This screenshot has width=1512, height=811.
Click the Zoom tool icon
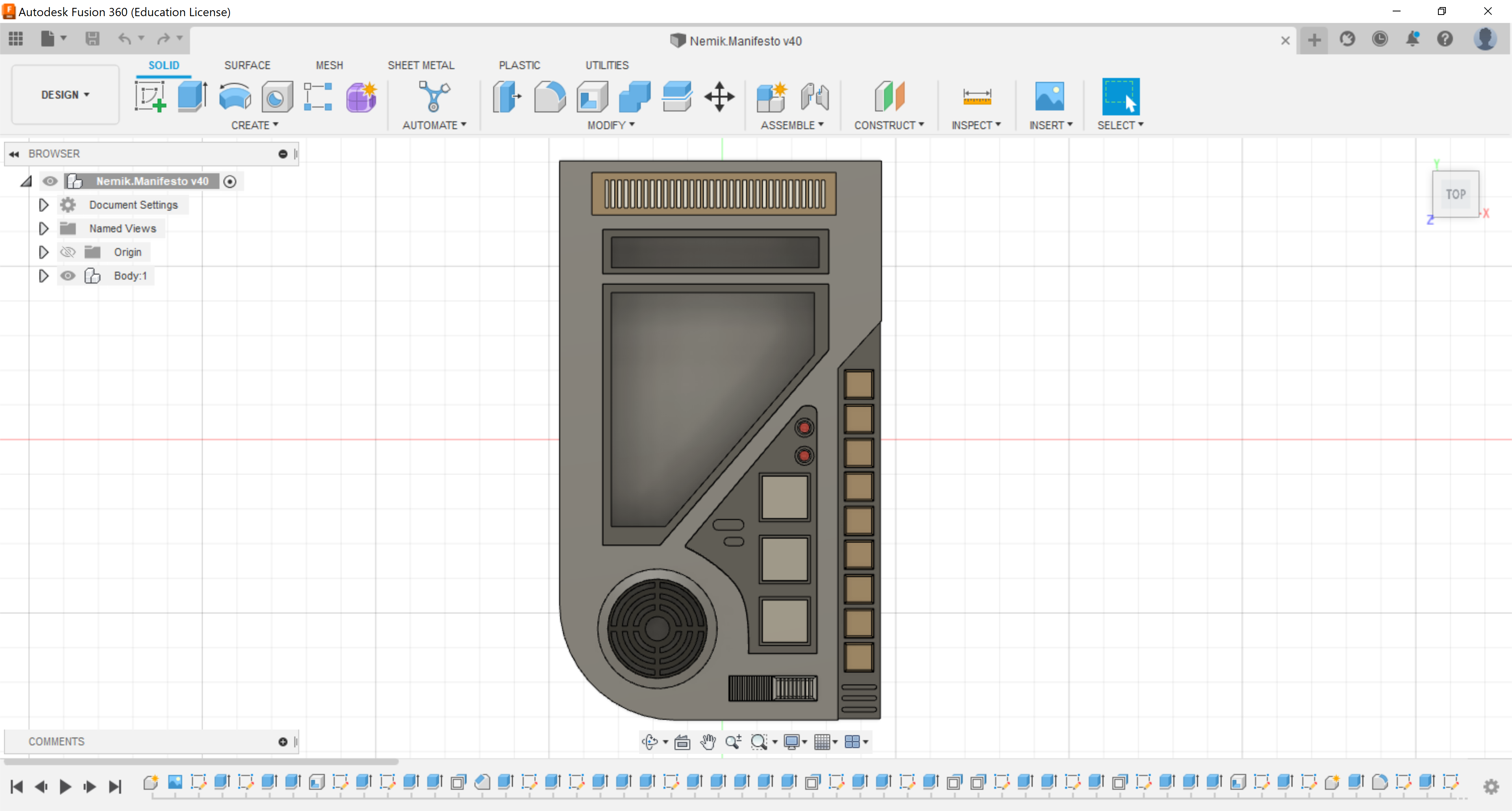tap(733, 742)
